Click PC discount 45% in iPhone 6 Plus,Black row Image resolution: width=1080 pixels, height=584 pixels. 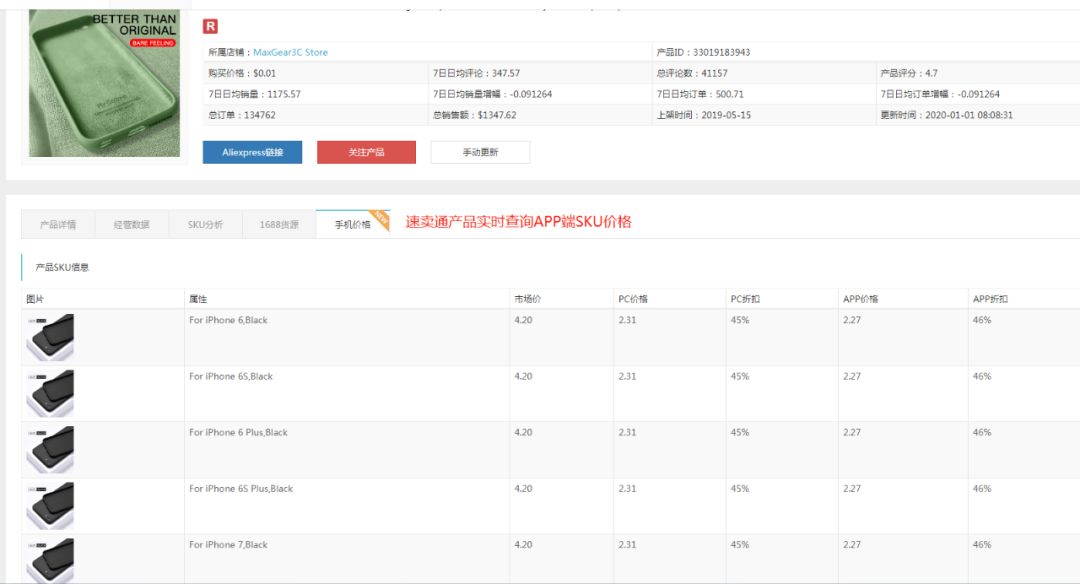(x=740, y=432)
